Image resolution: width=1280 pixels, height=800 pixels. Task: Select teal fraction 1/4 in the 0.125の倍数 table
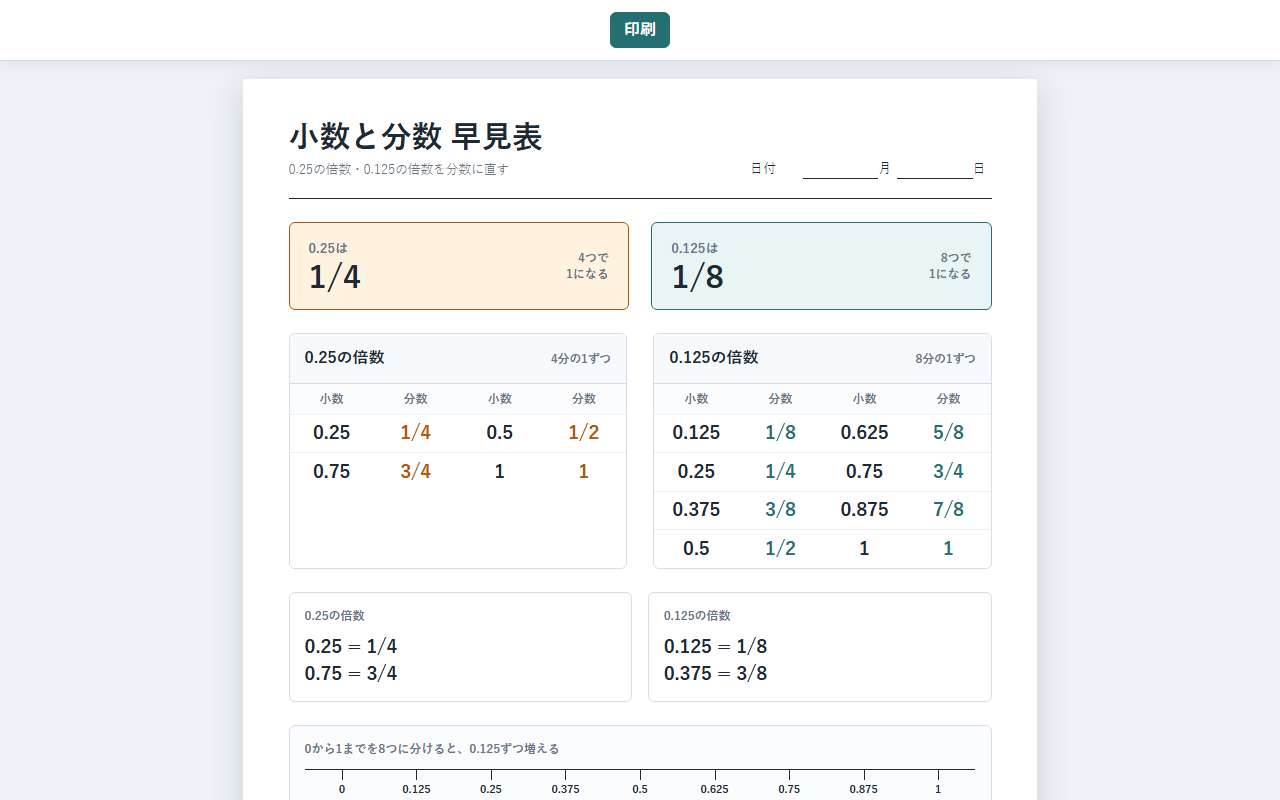tap(780, 471)
